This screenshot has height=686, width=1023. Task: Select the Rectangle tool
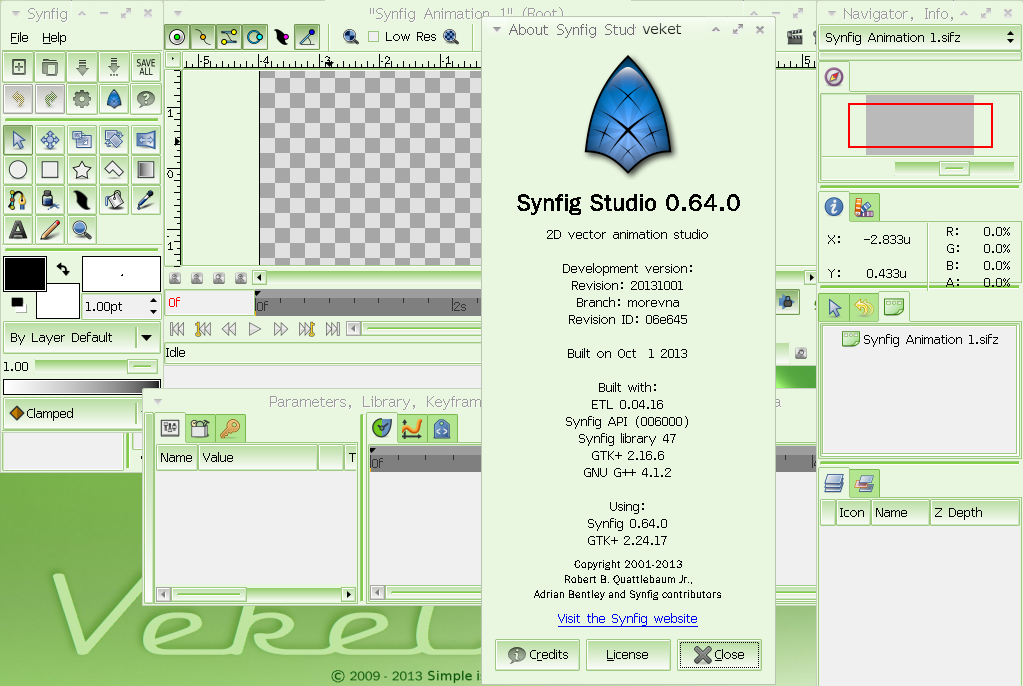pyautogui.click(x=50, y=170)
